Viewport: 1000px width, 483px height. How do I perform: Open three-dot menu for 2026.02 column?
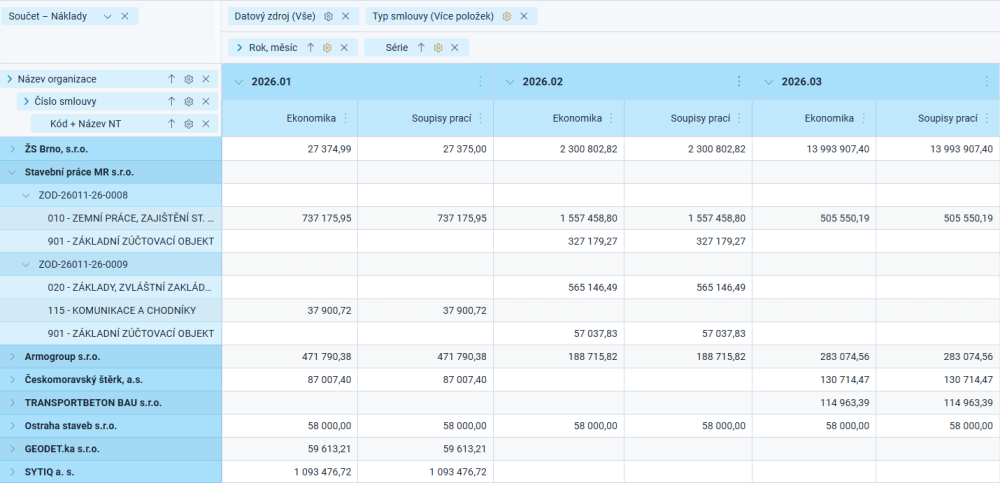tap(739, 82)
